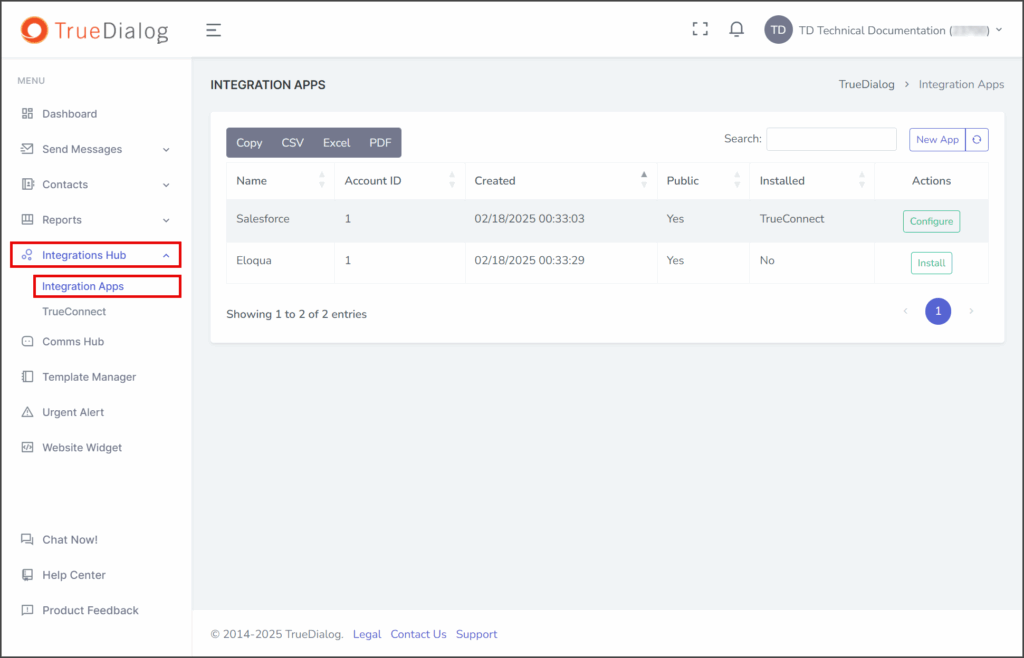The image size is (1024, 658).
Task: Click the TrueDialog logo
Action: click(95, 30)
